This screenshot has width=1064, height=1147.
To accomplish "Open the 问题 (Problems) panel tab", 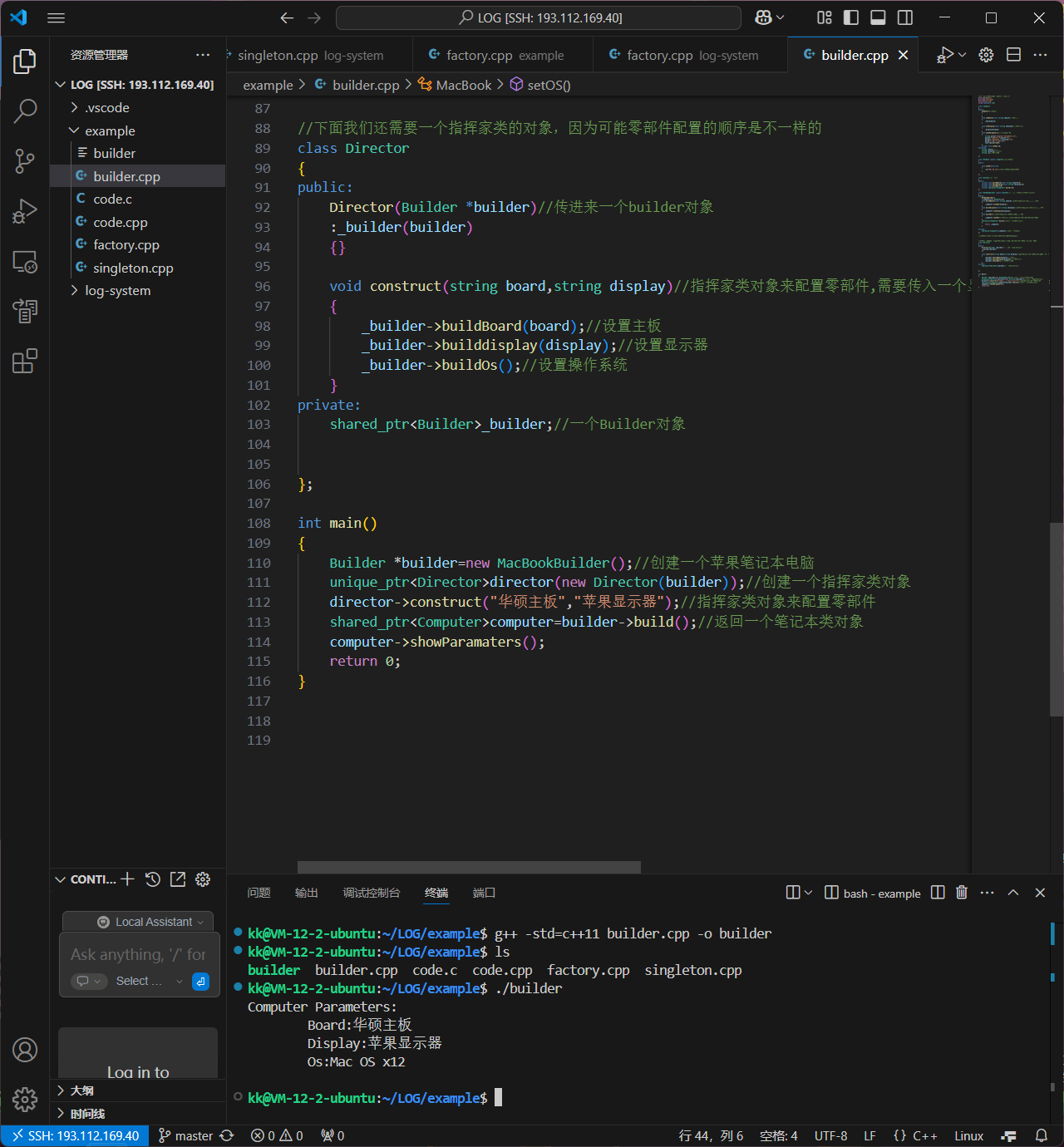I will tap(259, 893).
